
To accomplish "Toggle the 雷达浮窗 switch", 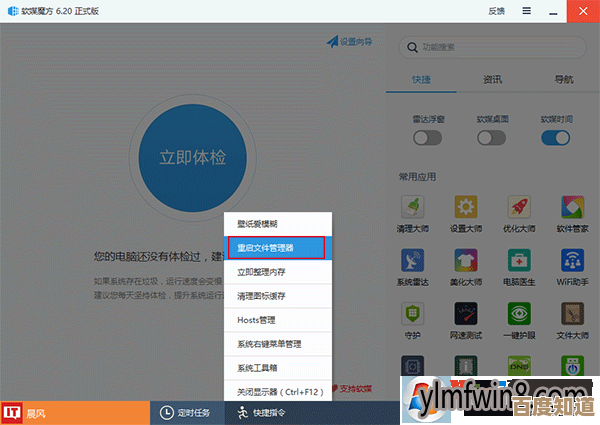I will pos(427,137).
